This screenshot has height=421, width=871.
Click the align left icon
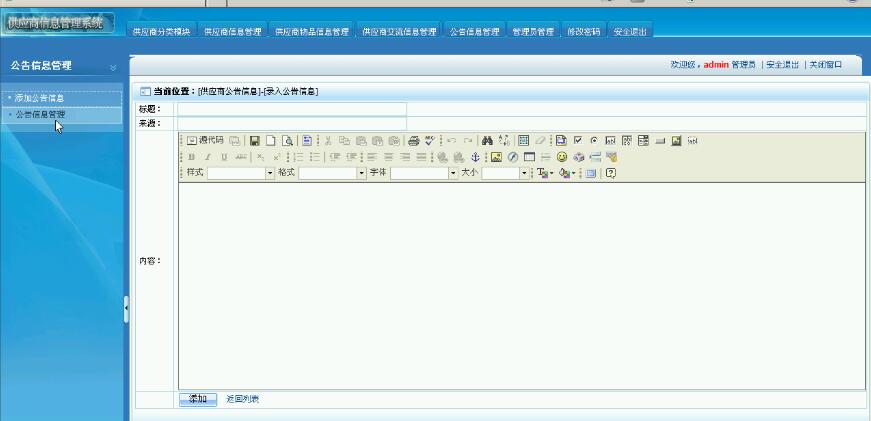[x=372, y=157]
